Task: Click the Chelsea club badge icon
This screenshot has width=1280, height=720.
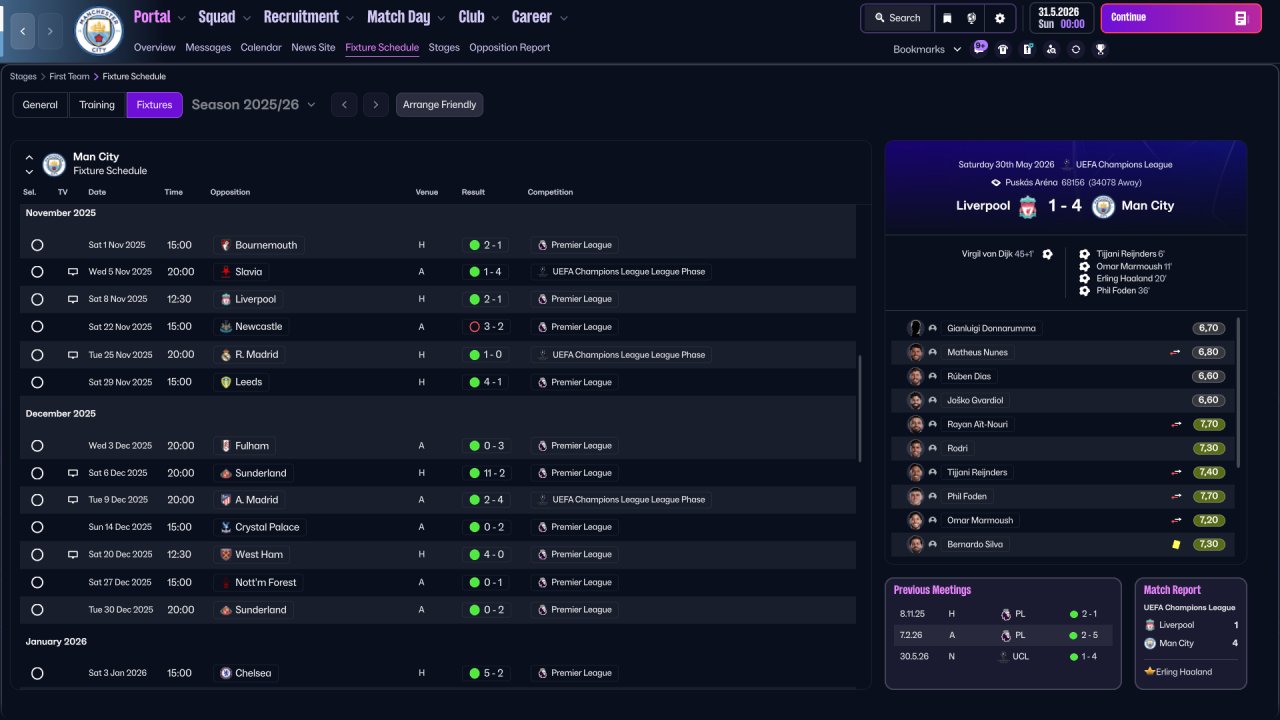Action: click(226, 674)
